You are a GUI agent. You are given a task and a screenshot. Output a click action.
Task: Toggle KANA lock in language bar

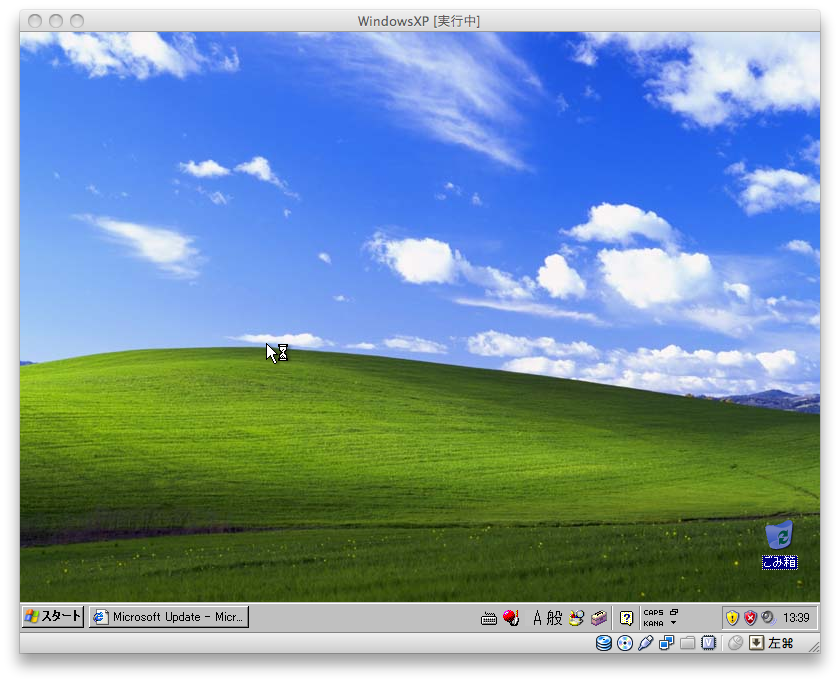click(x=653, y=624)
